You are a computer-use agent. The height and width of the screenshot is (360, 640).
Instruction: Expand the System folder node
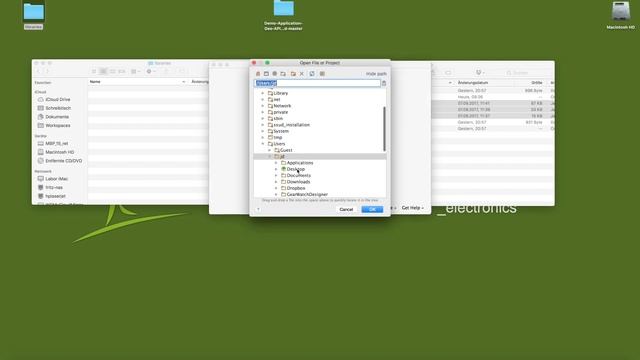pos(263,131)
